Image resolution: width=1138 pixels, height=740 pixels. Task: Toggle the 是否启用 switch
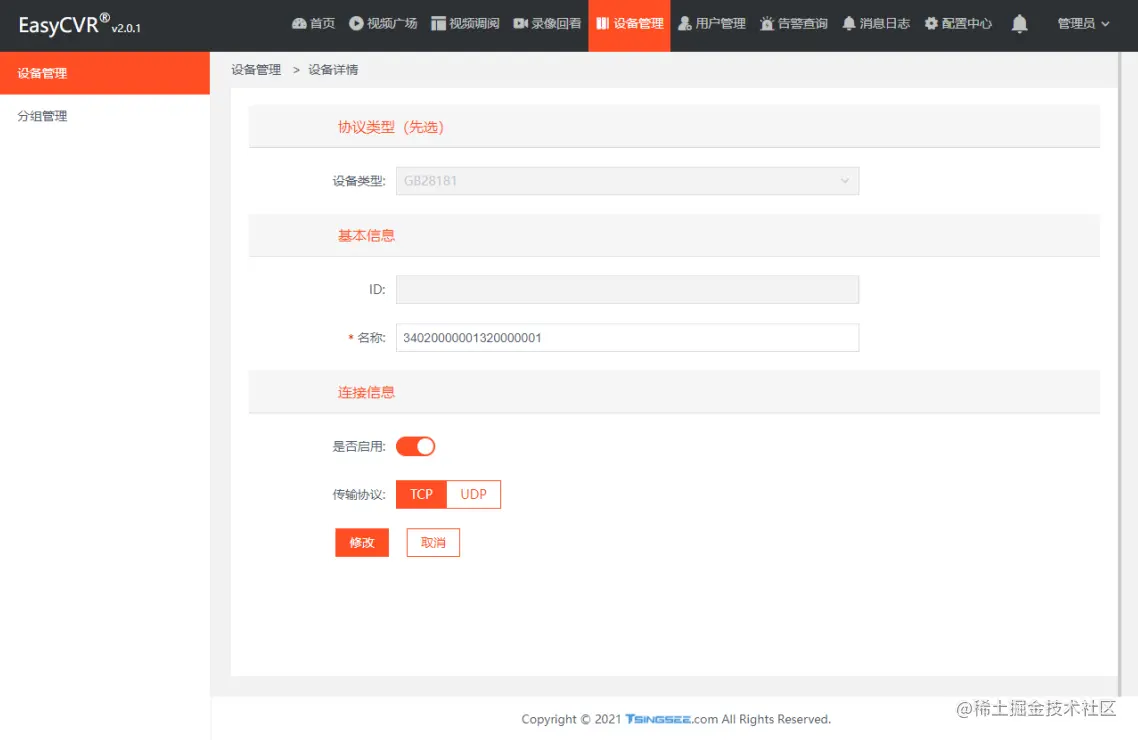(x=415, y=446)
